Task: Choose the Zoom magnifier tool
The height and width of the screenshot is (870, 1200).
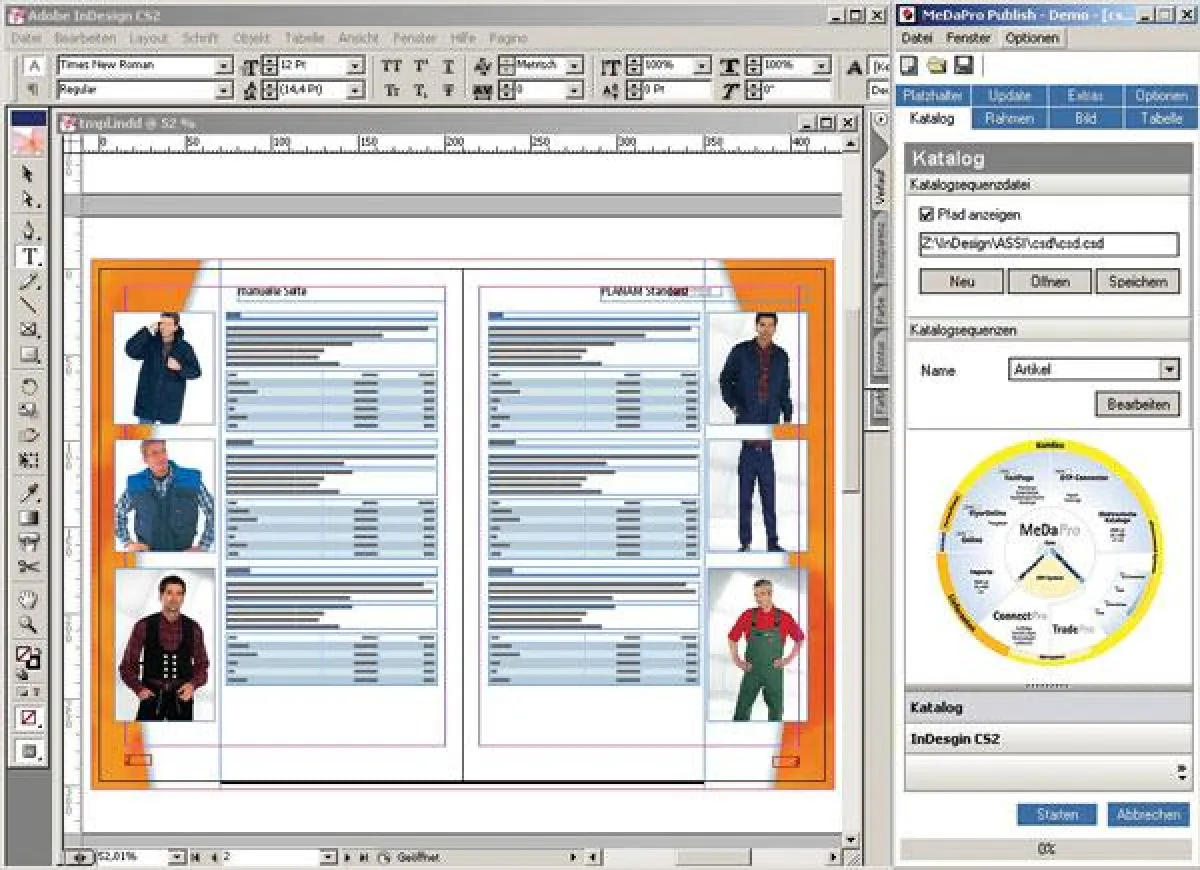Action: tap(29, 625)
